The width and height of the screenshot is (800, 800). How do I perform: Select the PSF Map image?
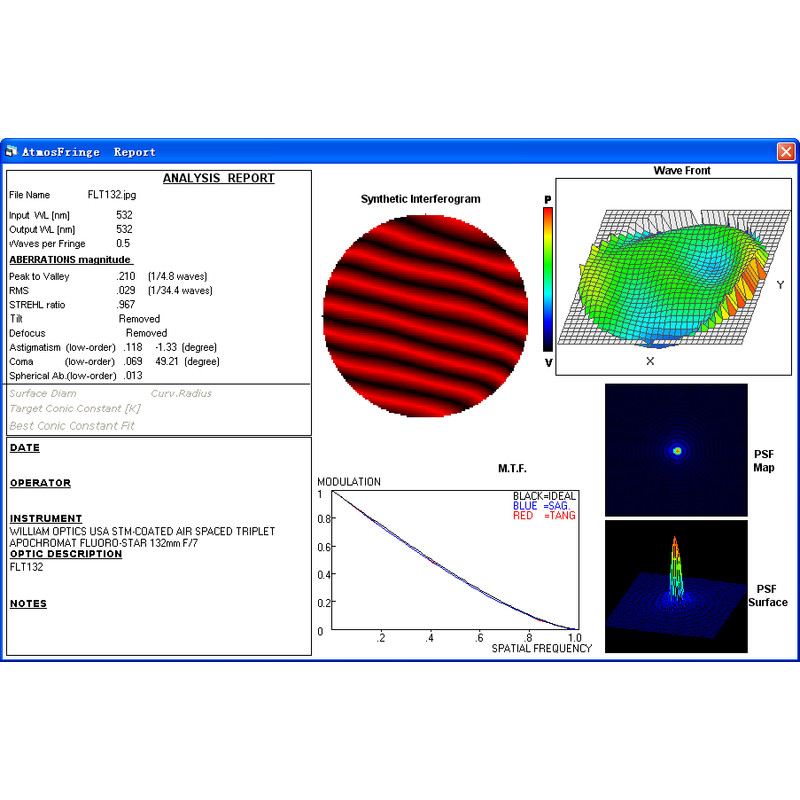675,450
